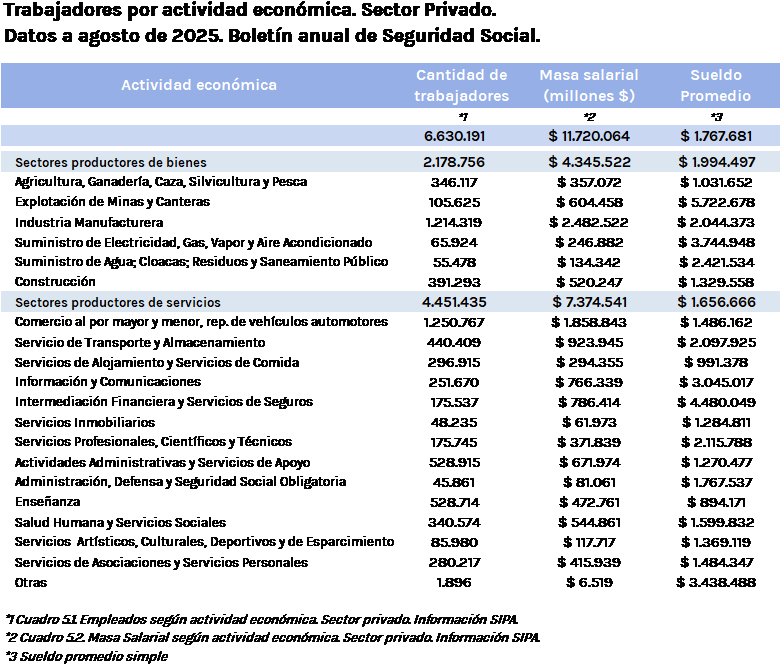
Task: Select the Otros row label
Action: [x=33, y=582]
